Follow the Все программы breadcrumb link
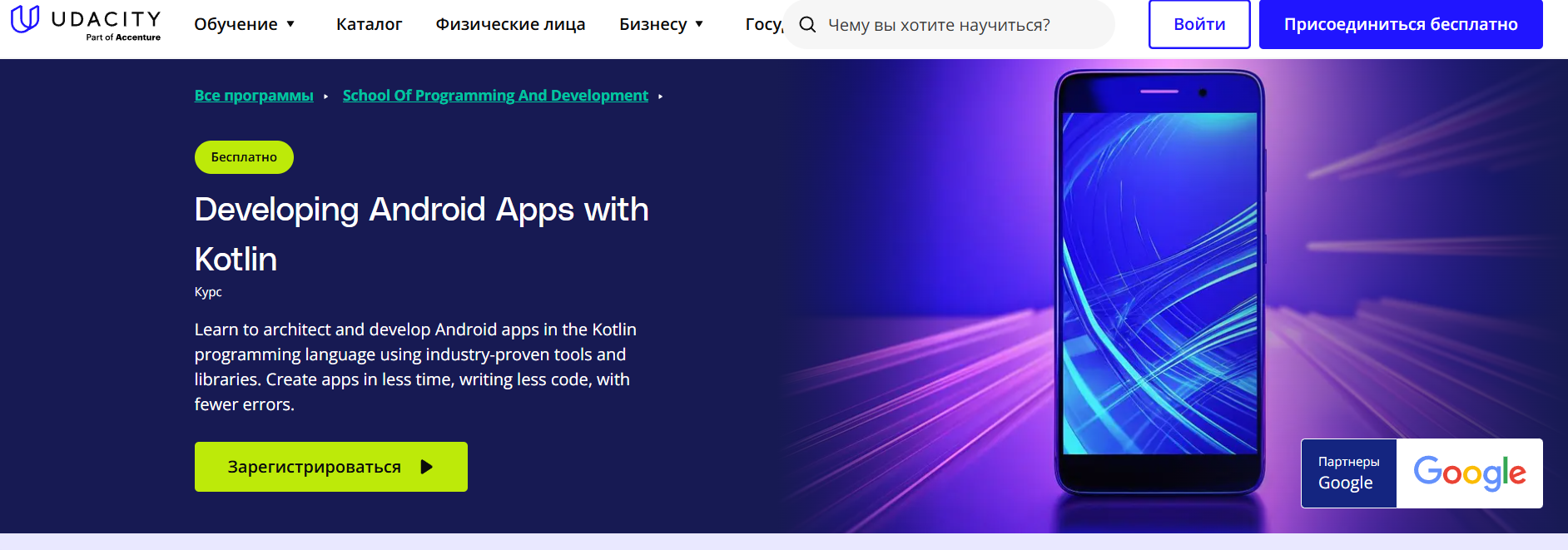This screenshot has height=550, width=1568. 254,96
